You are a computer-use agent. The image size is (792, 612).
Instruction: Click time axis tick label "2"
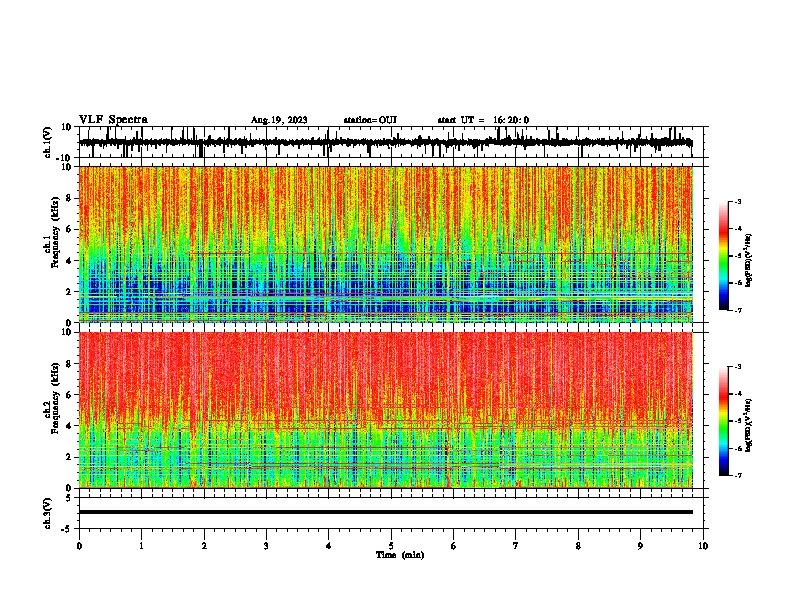pos(204,546)
